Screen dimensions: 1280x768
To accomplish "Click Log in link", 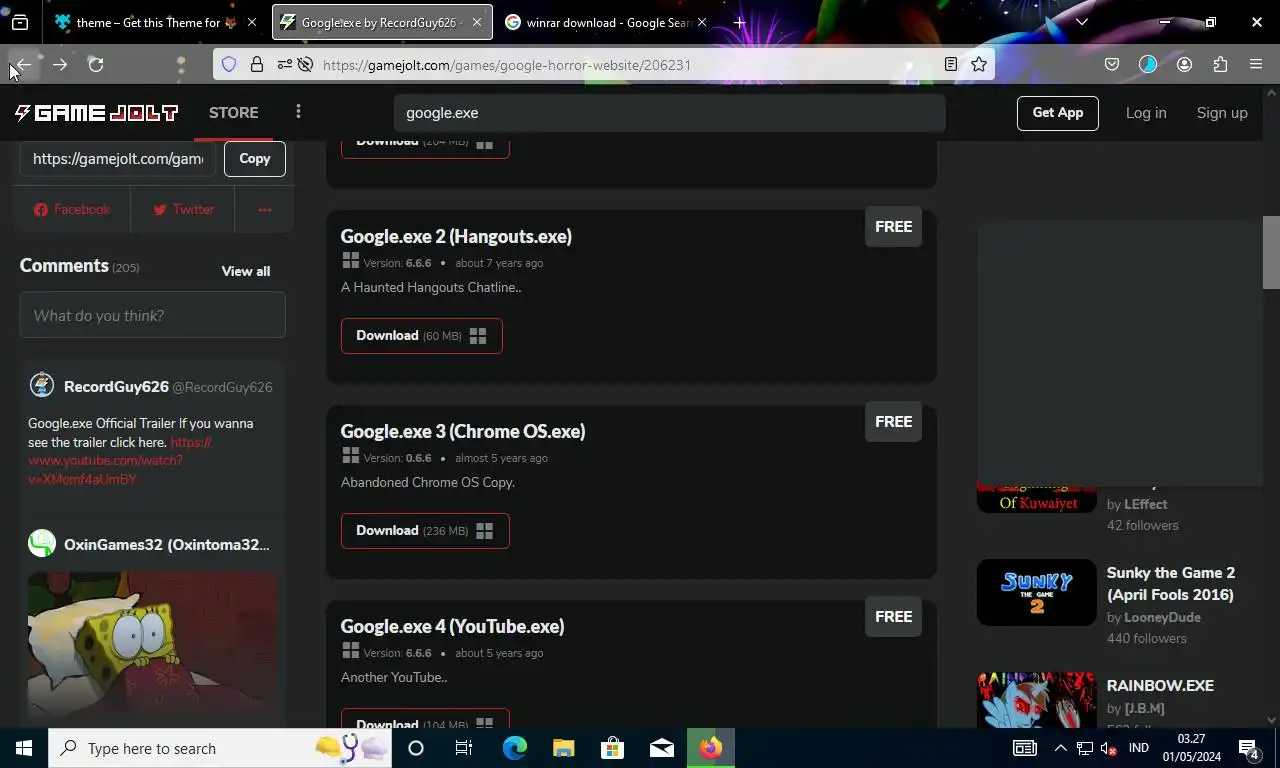I will pyautogui.click(x=1146, y=113).
